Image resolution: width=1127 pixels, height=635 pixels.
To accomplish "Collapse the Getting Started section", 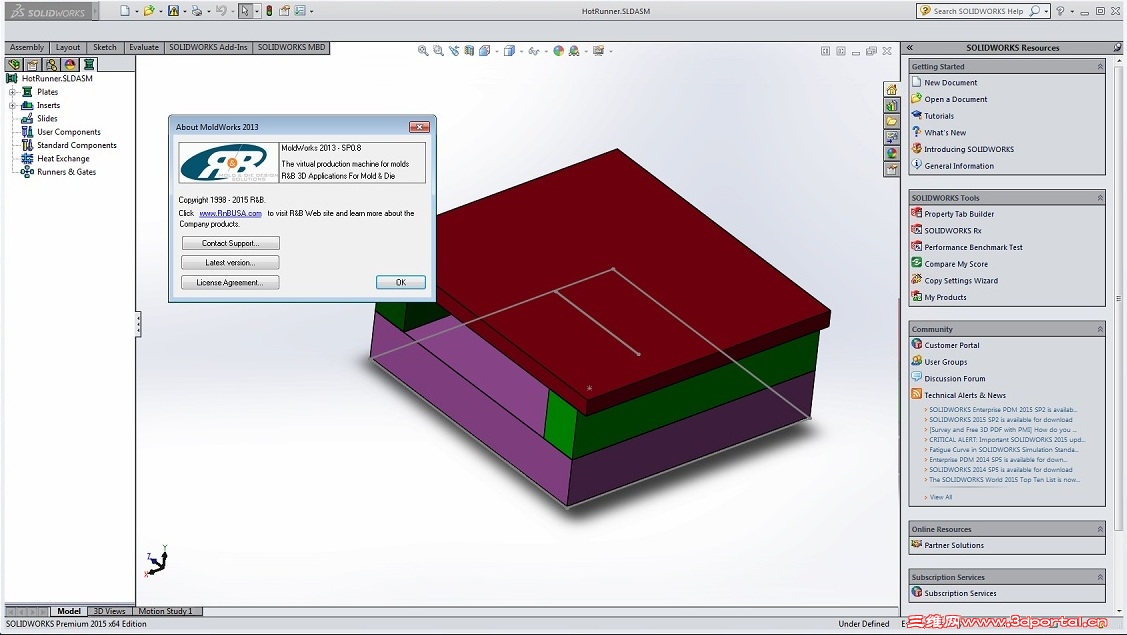I will pos(1100,66).
